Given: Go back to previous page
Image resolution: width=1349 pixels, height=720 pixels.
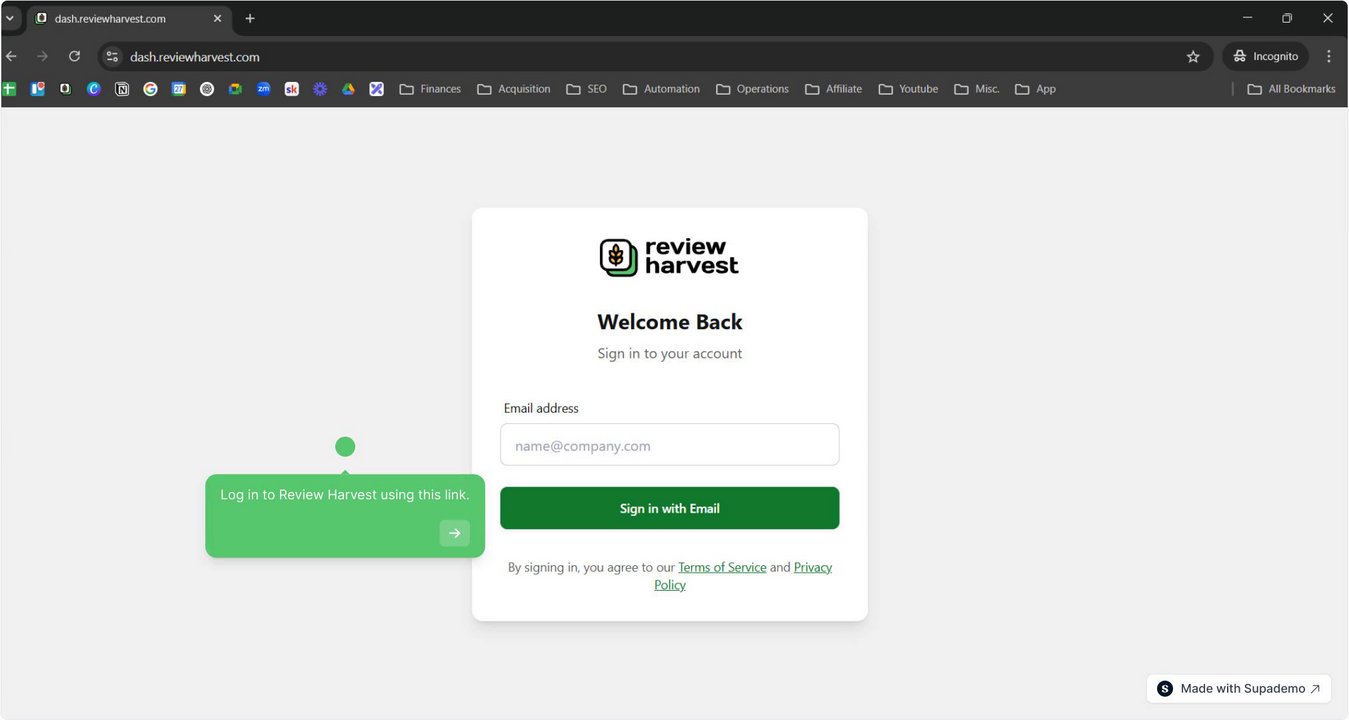Looking at the screenshot, I should pyautogui.click(x=11, y=57).
